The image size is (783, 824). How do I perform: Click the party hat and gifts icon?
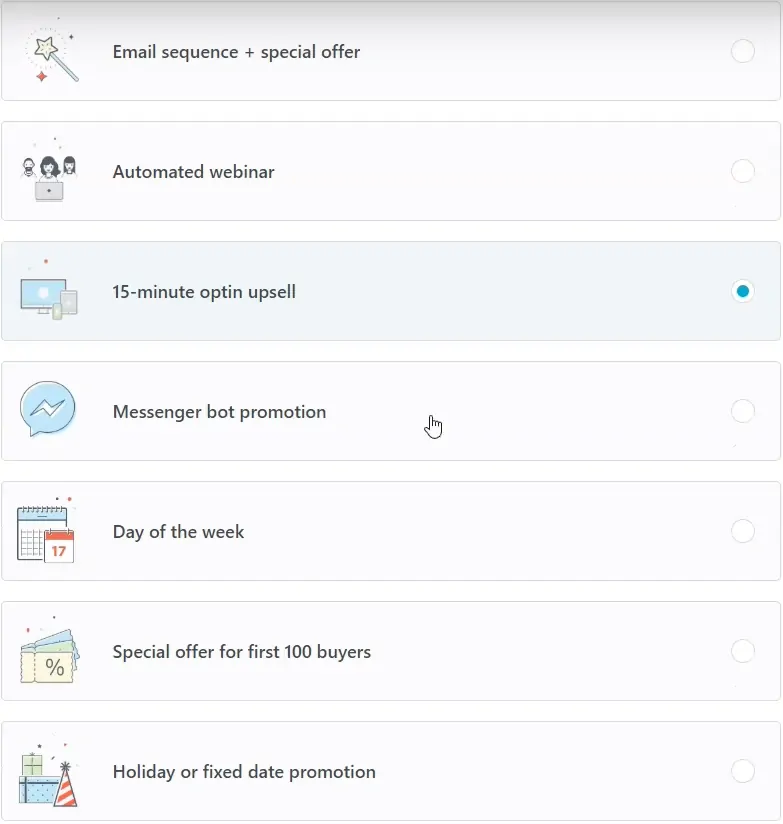coord(48,776)
